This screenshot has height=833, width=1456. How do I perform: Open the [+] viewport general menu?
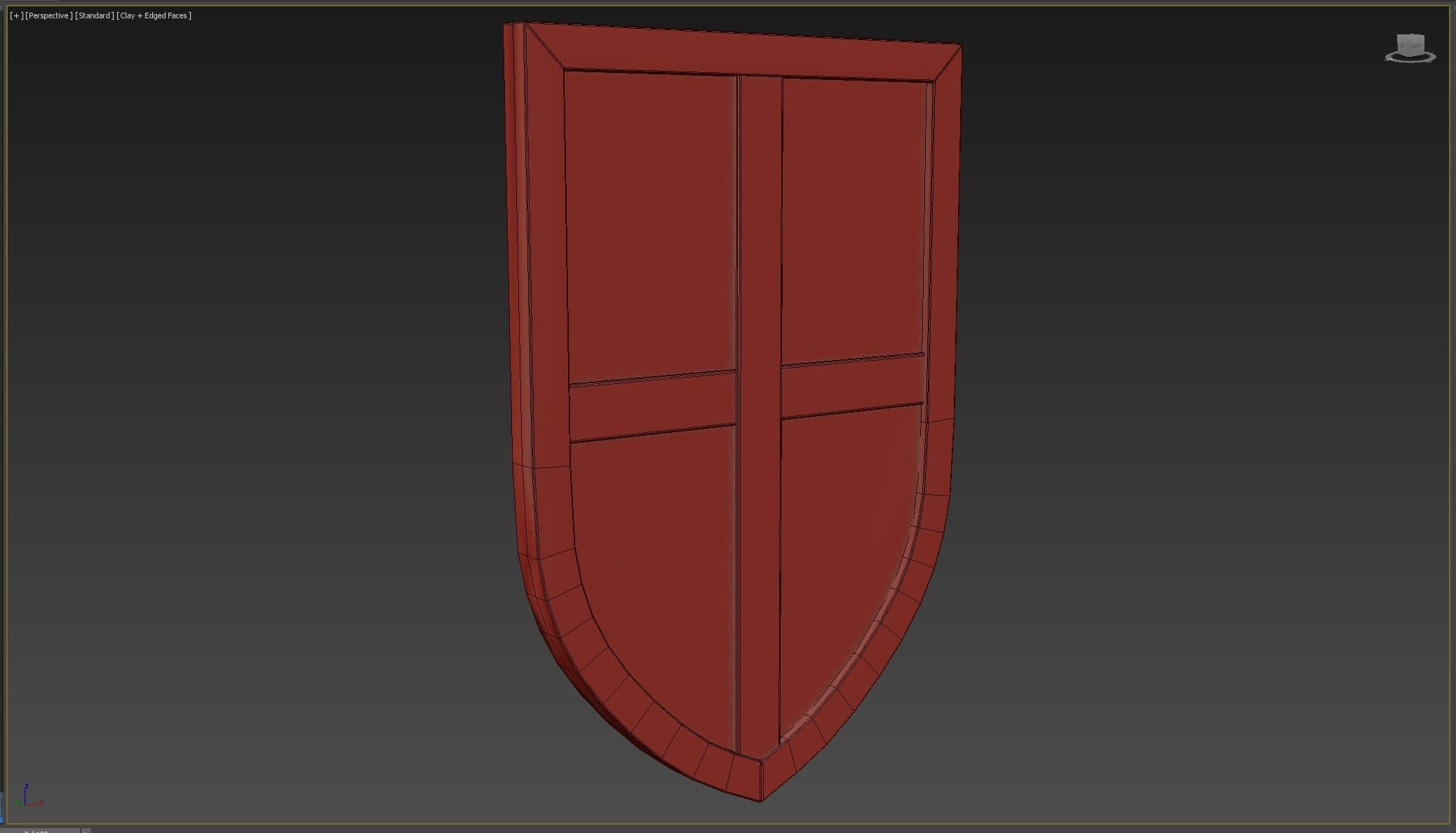click(x=16, y=15)
